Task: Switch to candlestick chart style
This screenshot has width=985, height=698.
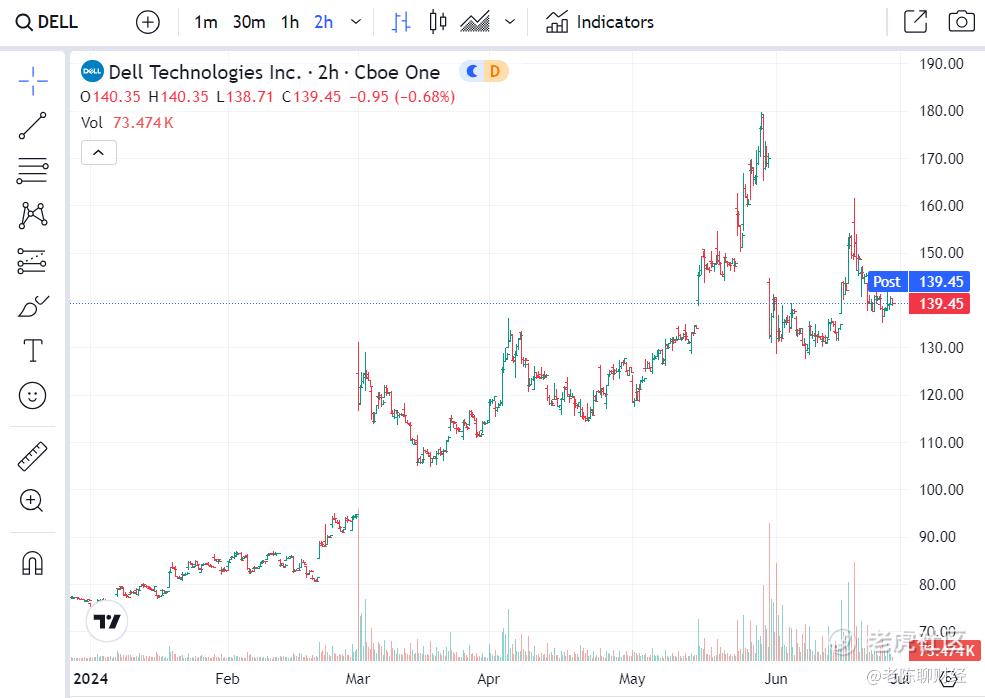Action: pos(438,23)
